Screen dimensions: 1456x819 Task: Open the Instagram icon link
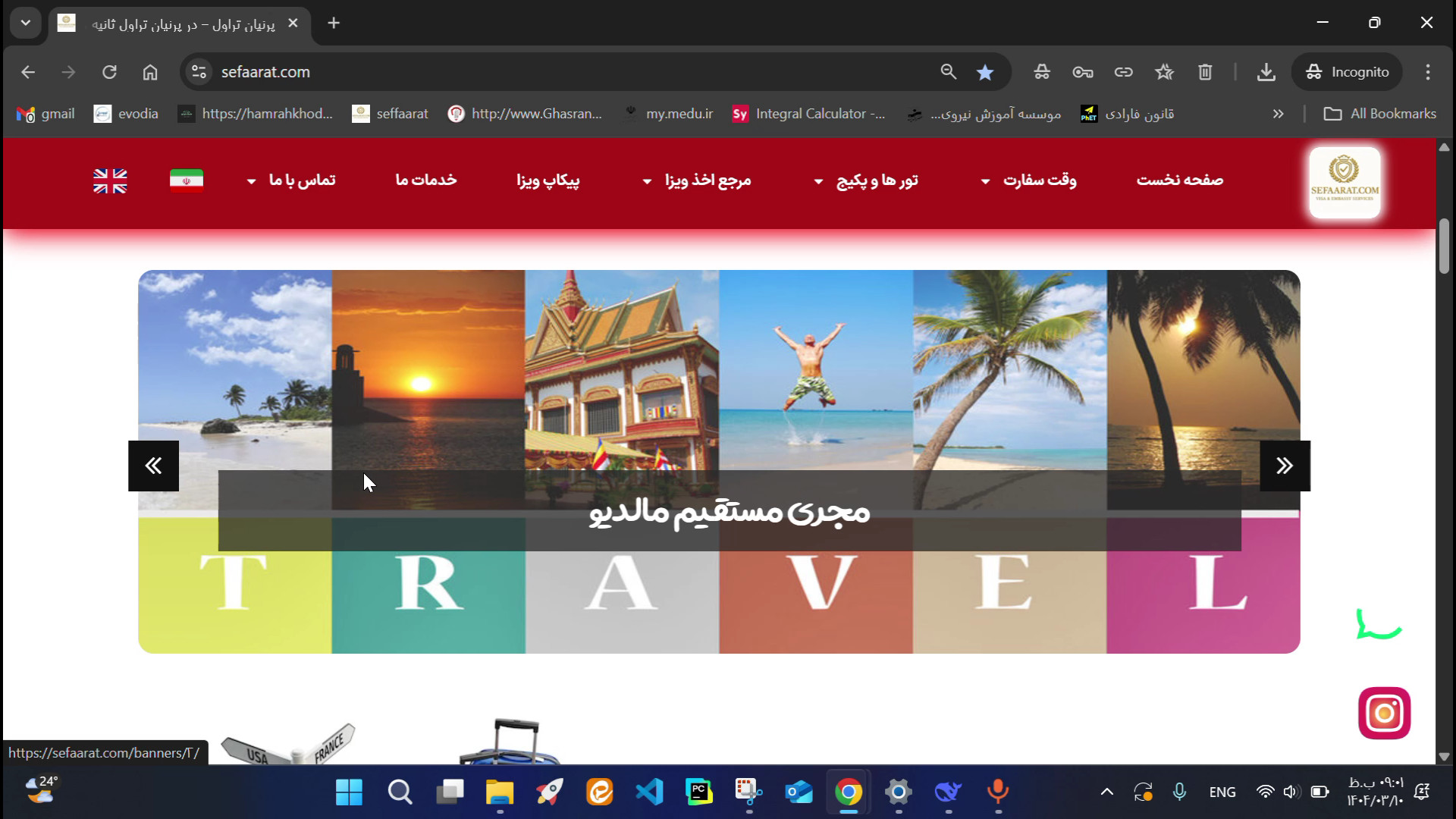coord(1384,713)
